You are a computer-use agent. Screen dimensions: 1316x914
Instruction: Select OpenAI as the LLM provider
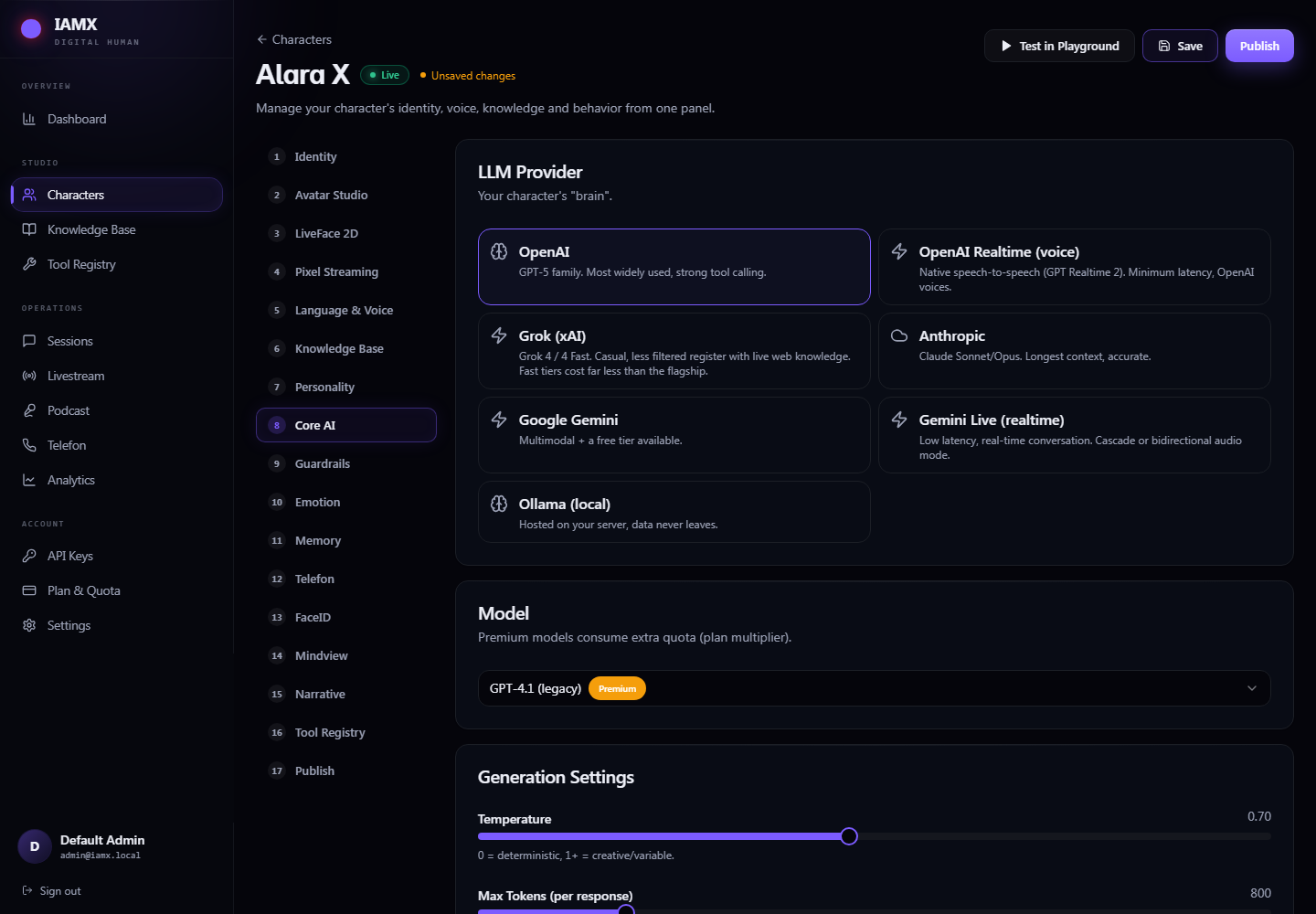point(674,267)
